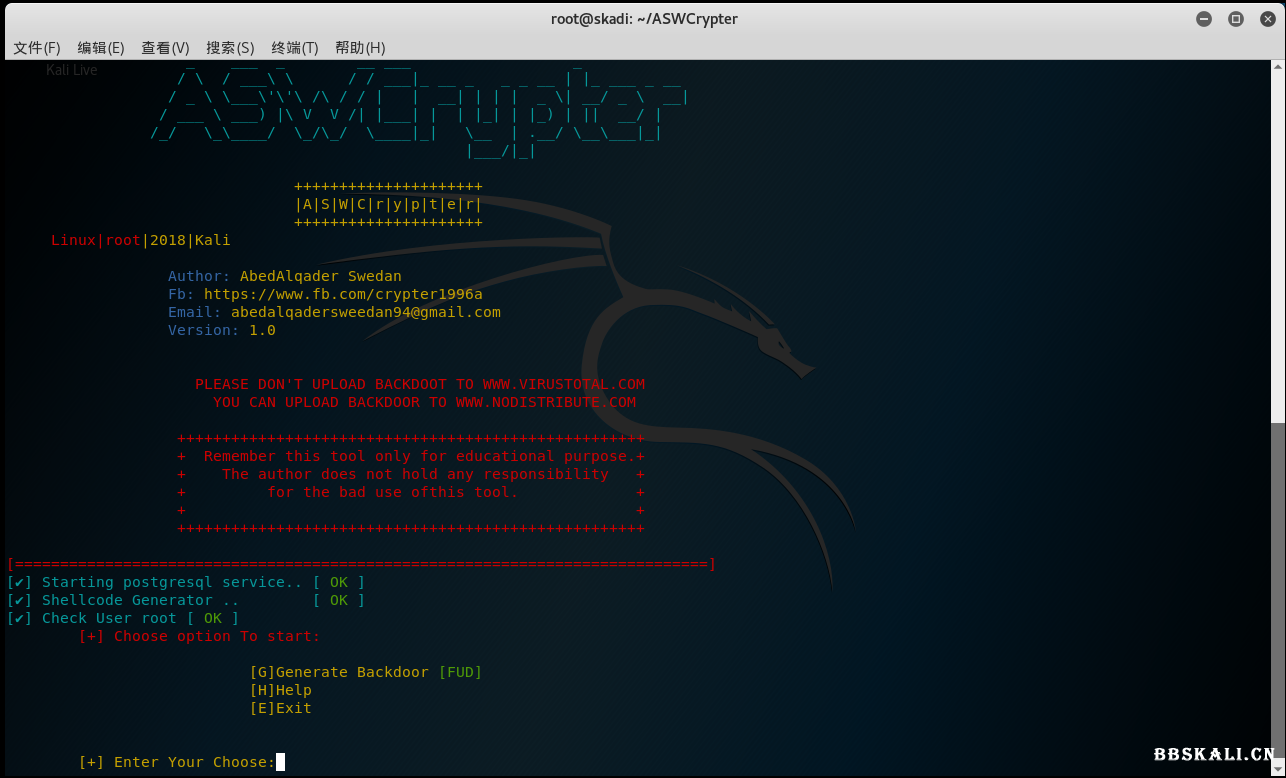Click the [G]Generate Backdoor option text
Image resolution: width=1286 pixels, height=778 pixels.
tap(339, 672)
